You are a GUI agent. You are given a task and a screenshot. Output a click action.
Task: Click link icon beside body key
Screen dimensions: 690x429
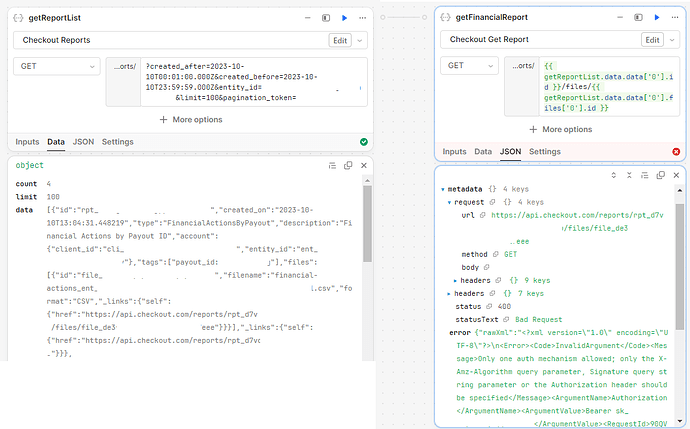[486, 267]
